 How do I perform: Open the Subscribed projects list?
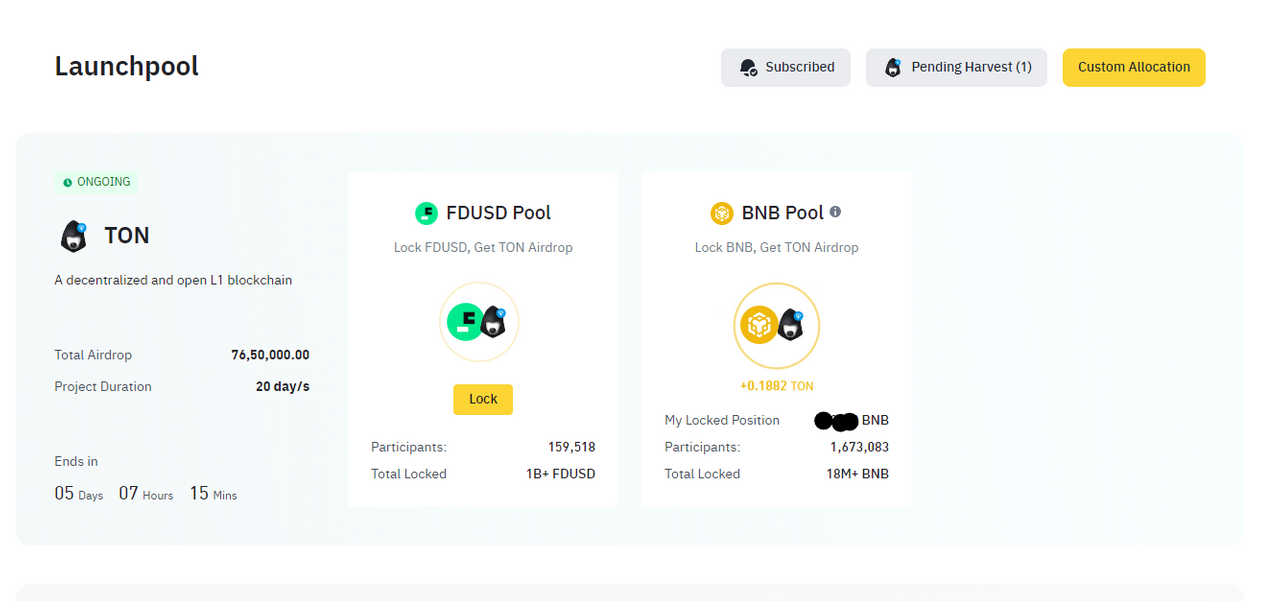pyautogui.click(x=785, y=67)
